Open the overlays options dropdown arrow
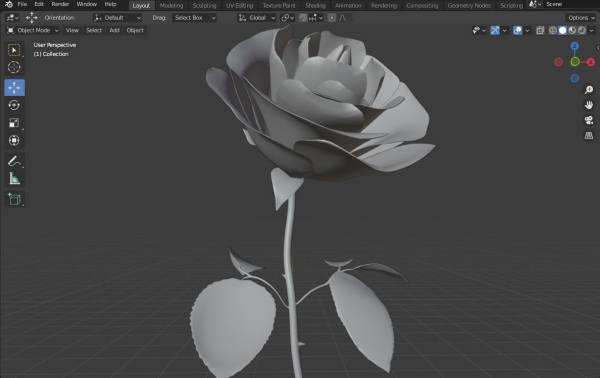 click(x=527, y=30)
